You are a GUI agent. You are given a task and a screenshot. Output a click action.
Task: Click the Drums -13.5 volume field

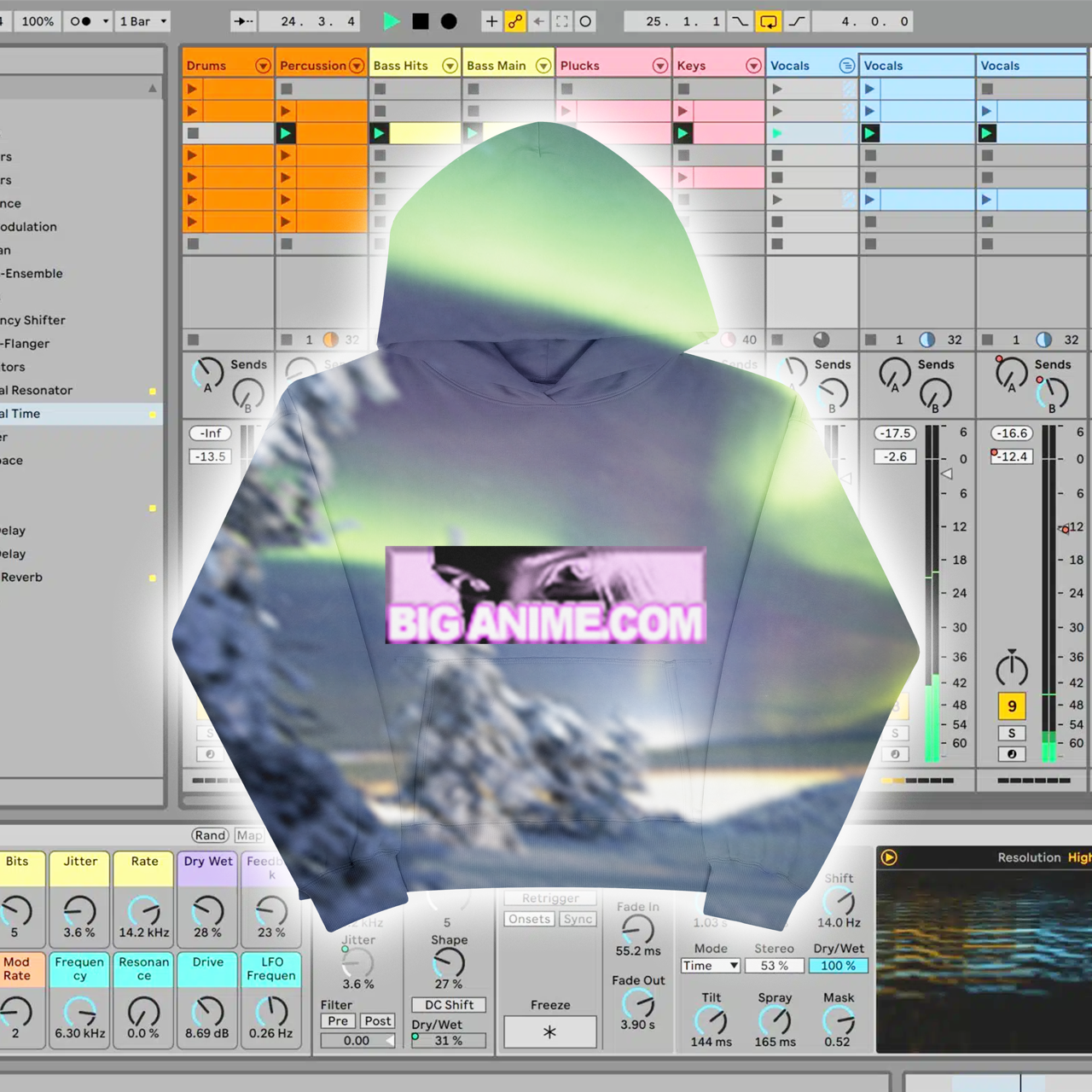210,456
